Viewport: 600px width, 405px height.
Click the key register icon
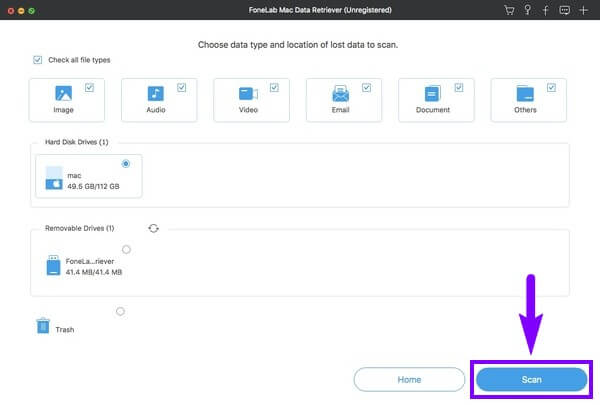point(528,10)
